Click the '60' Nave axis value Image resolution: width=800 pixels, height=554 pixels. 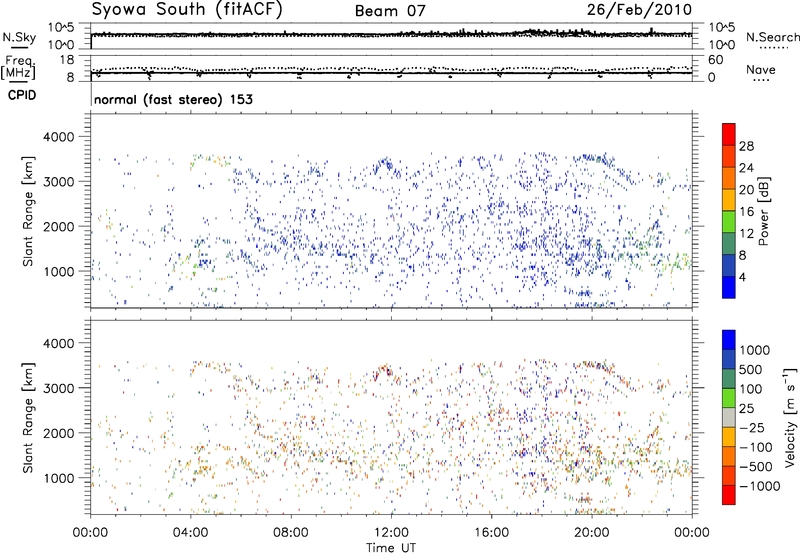[x=715, y=60]
